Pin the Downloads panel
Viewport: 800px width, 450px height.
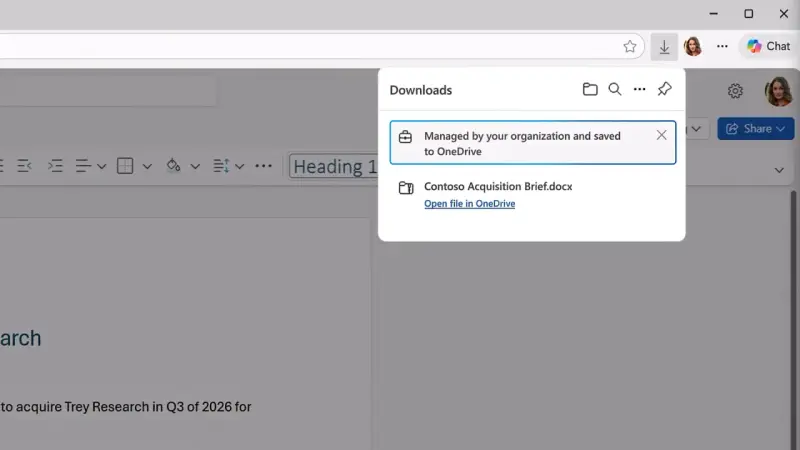664,89
